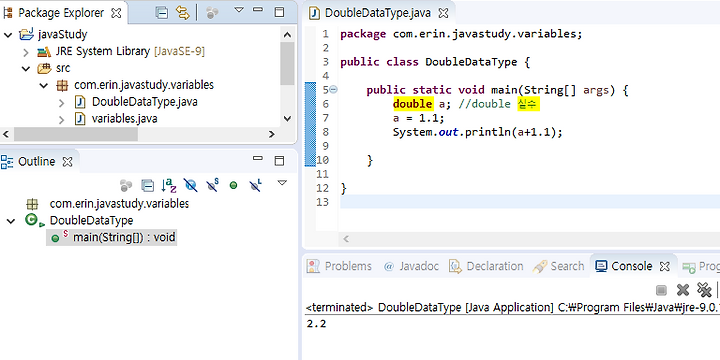Toggle alphabetical sort in Outline
Viewport: 720px width, 360px height.
pyautogui.click(x=169, y=186)
